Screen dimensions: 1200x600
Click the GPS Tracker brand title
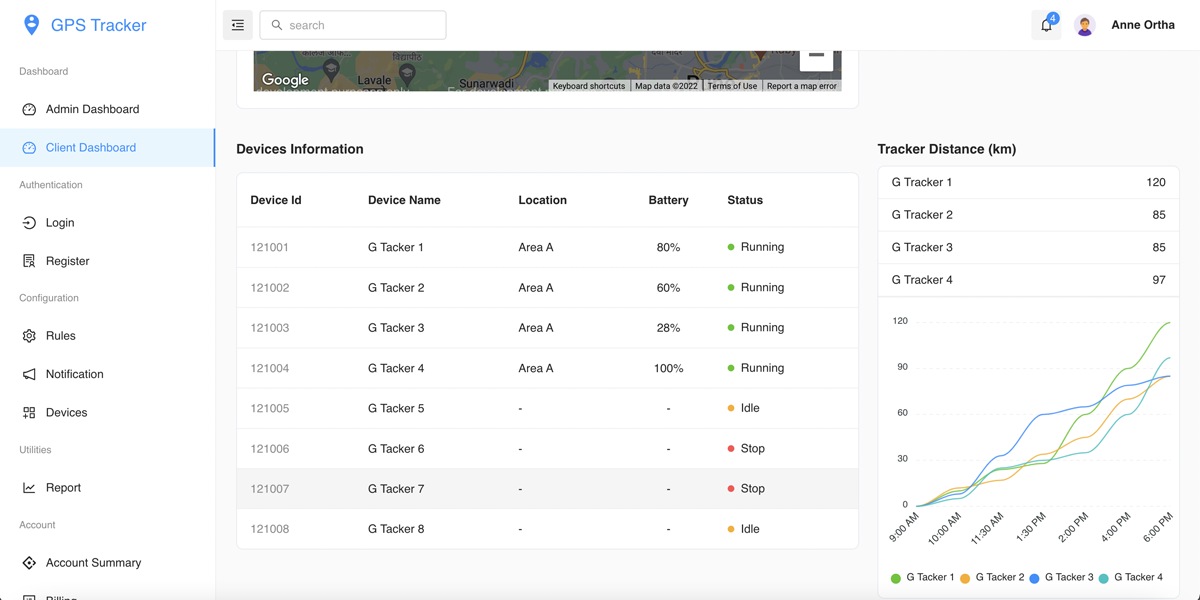(x=99, y=25)
